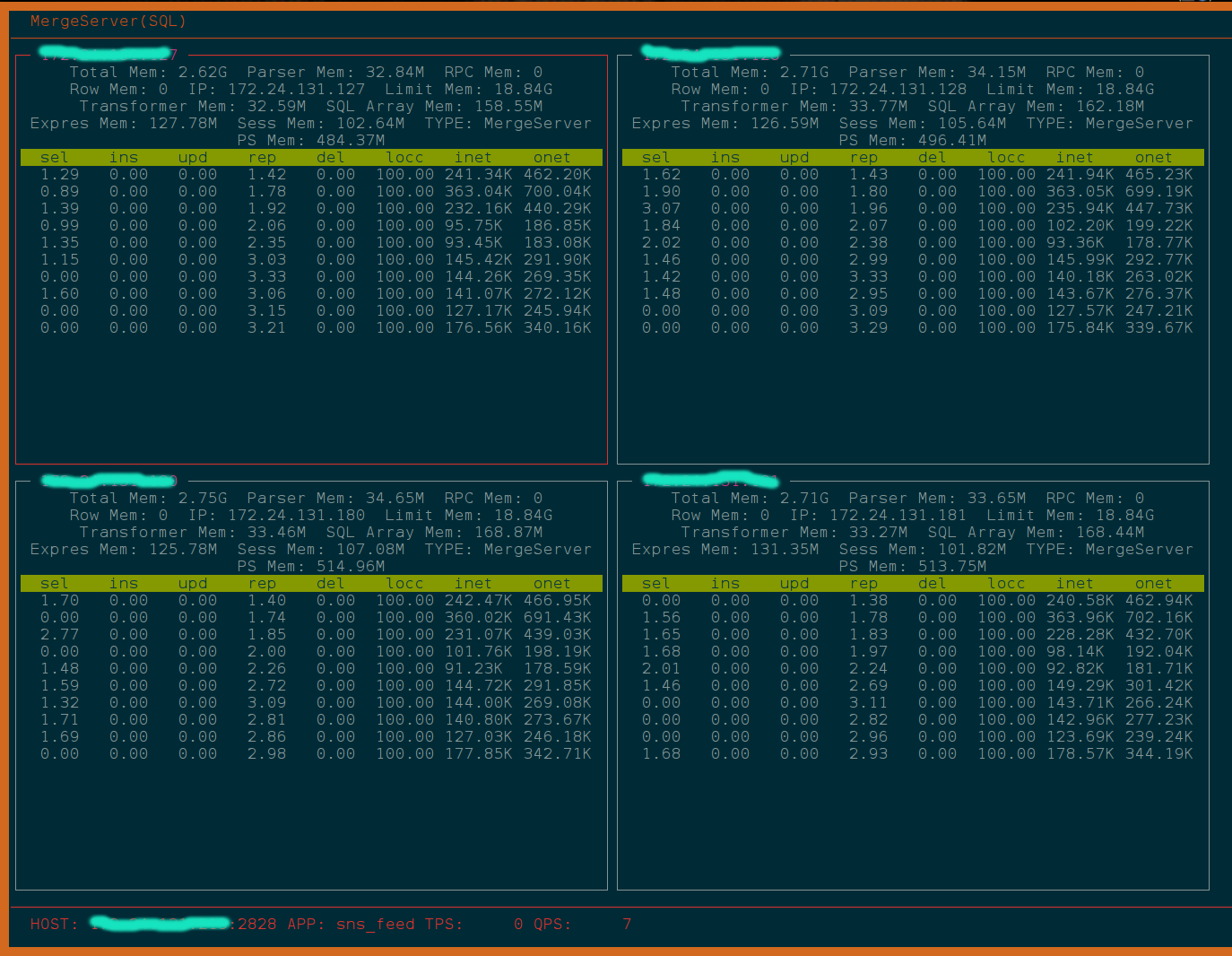Screen dimensions: 1232x956
Task: Select IP 172.24.131.181 text
Action: click(x=898, y=515)
